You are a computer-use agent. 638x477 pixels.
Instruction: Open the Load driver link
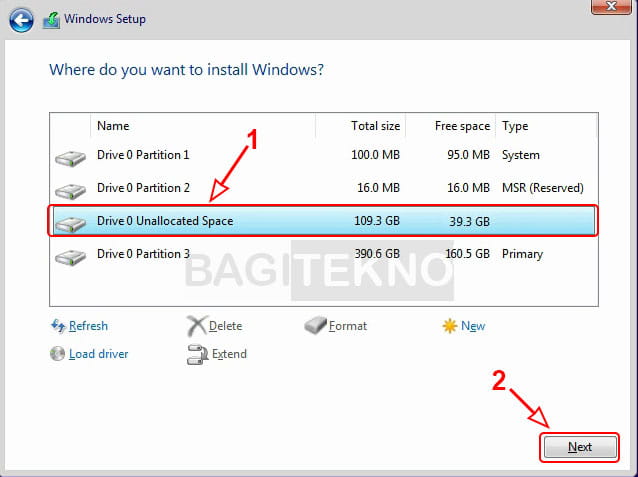(x=98, y=354)
